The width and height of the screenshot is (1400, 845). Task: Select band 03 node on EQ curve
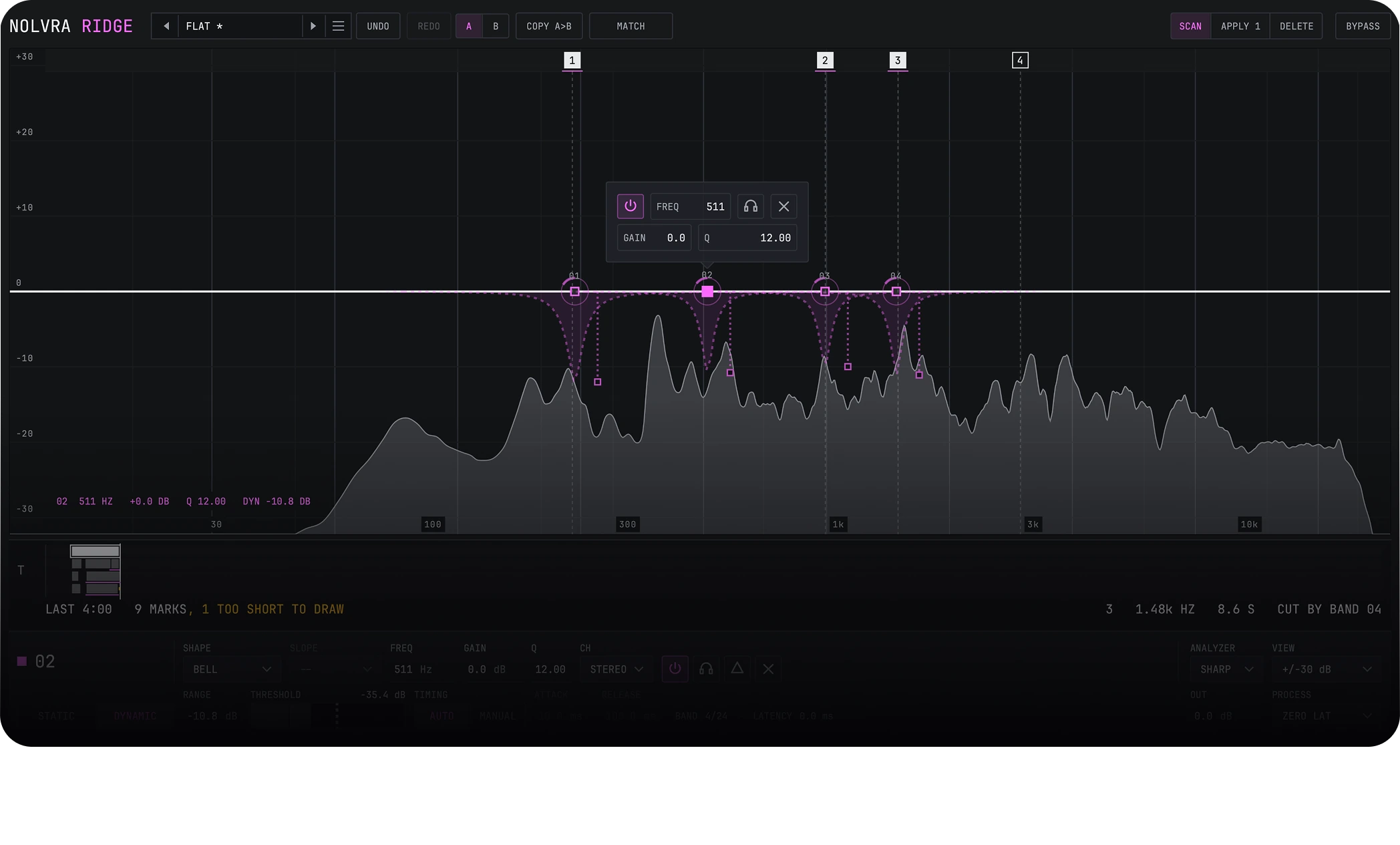pyautogui.click(x=825, y=291)
